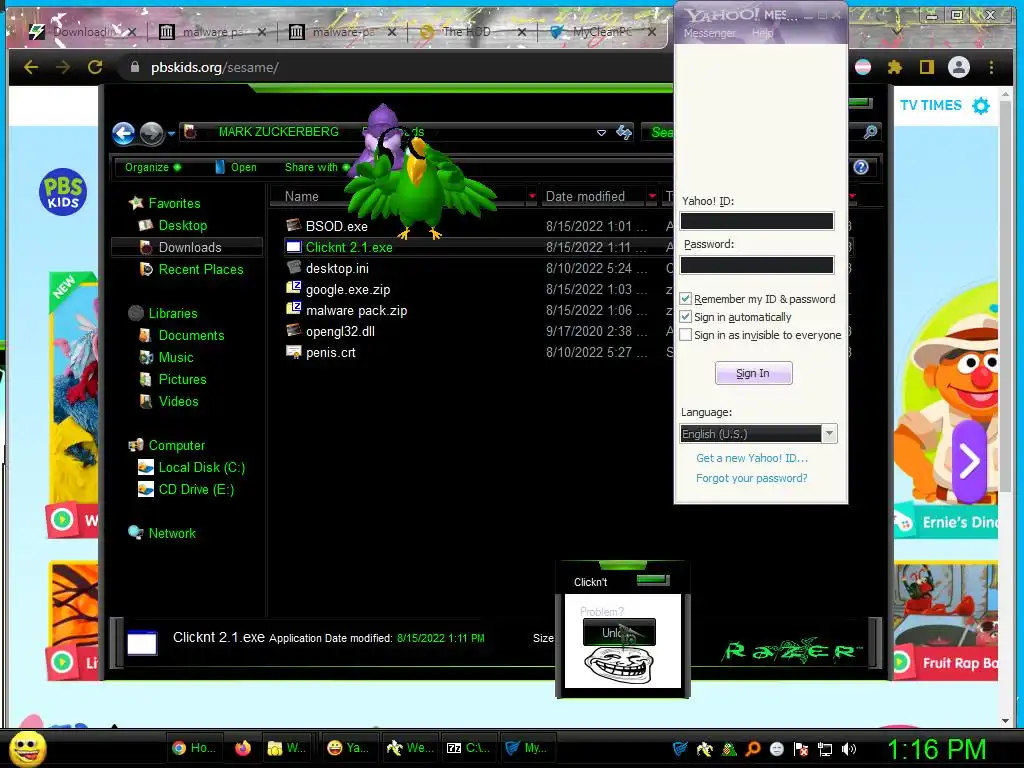The width and height of the screenshot is (1024, 768).
Task: Go forward in the Explorer window
Action: point(152,133)
